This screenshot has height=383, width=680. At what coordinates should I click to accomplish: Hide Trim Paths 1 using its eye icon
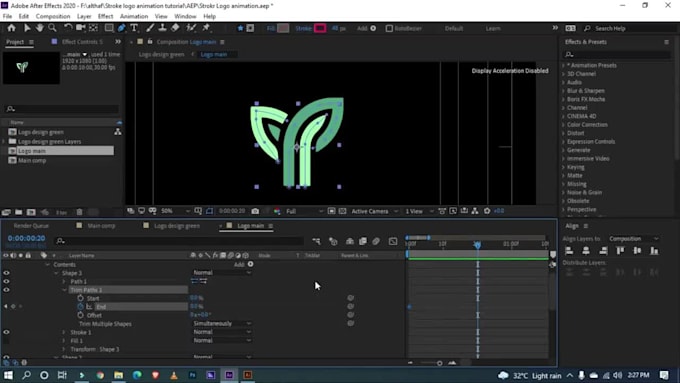click(6, 290)
